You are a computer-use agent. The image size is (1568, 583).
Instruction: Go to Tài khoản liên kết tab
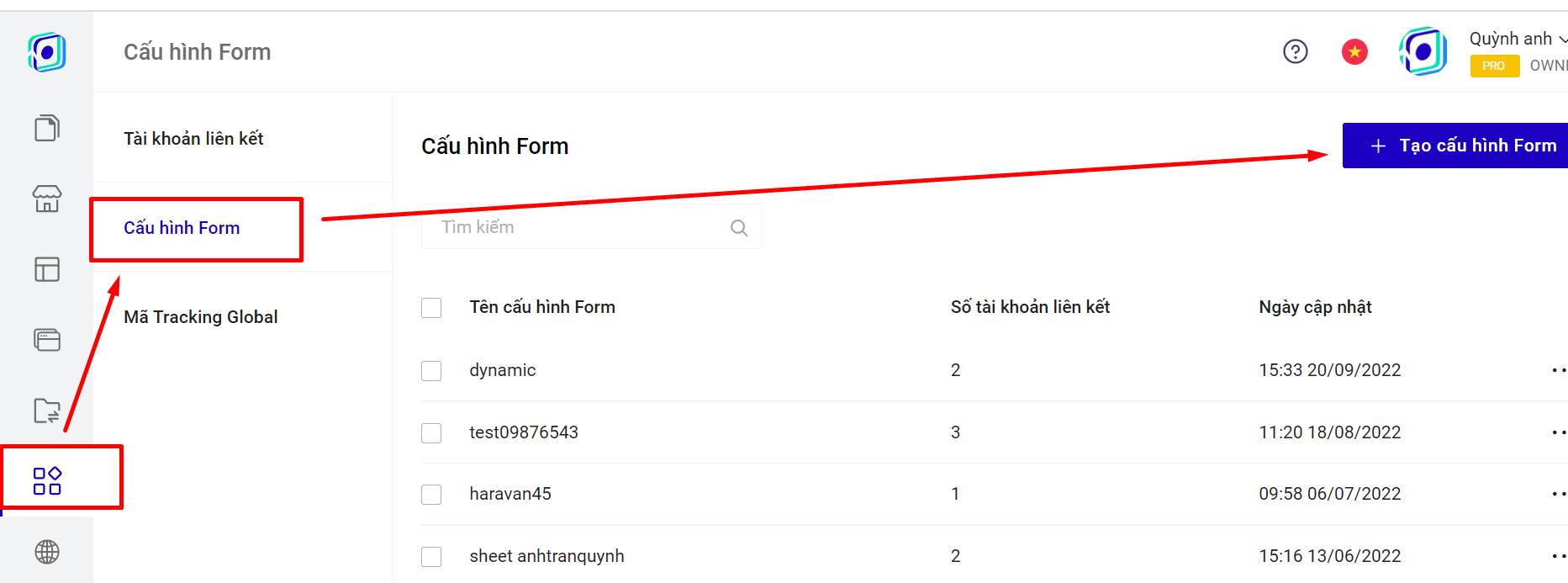[193, 139]
